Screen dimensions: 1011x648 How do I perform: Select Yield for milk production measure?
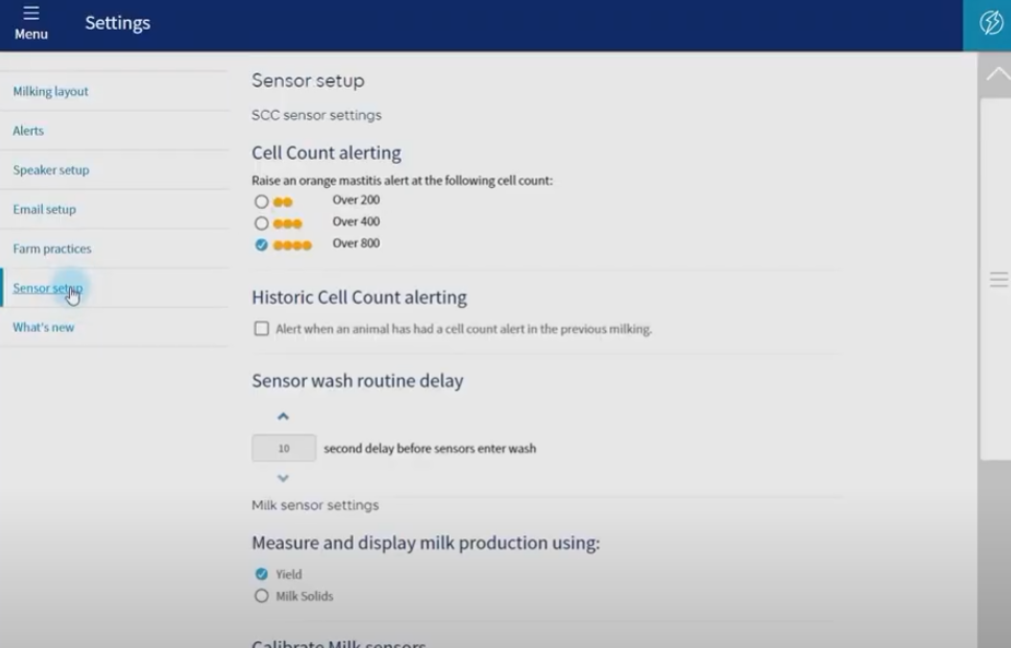point(261,574)
